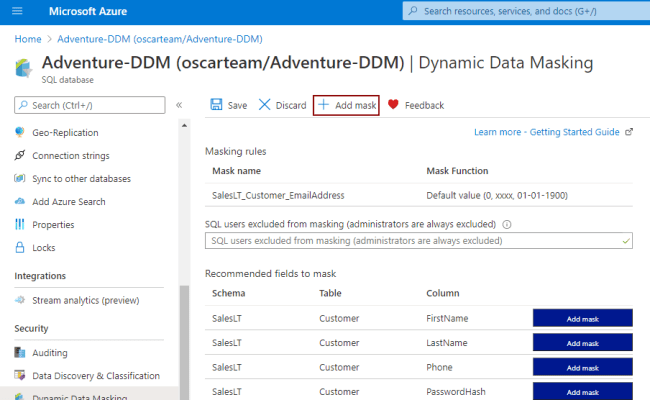Discard masking changes
Viewport: 650px width, 400px height.
click(x=282, y=105)
